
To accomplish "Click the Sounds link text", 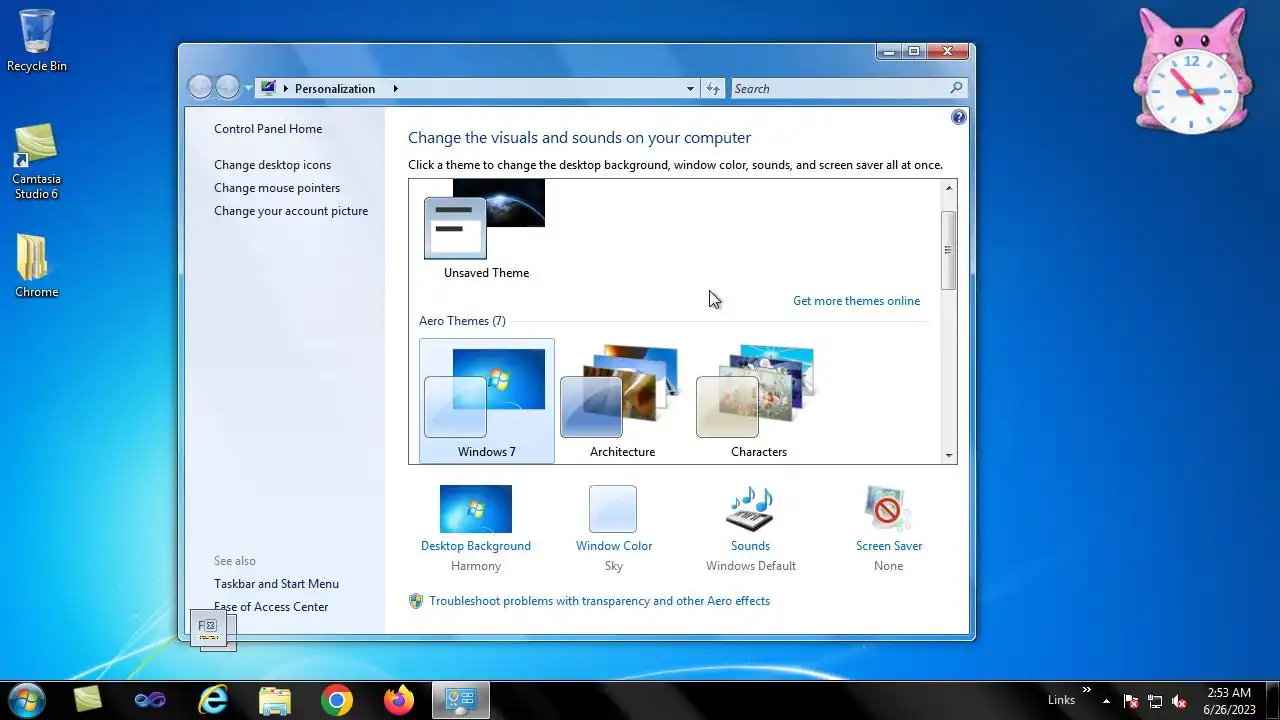I will pyautogui.click(x=750, y=546).
